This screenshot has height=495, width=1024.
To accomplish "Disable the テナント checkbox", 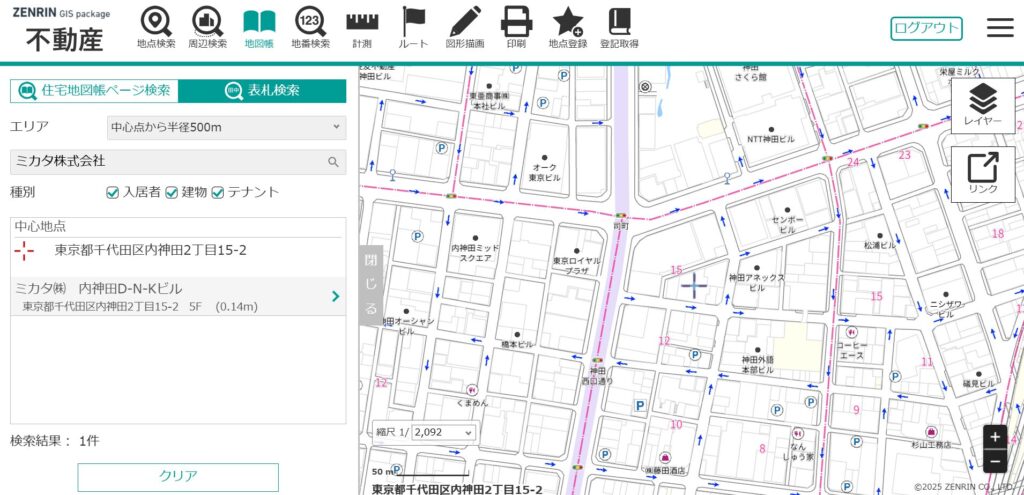I will coord(217,192).
